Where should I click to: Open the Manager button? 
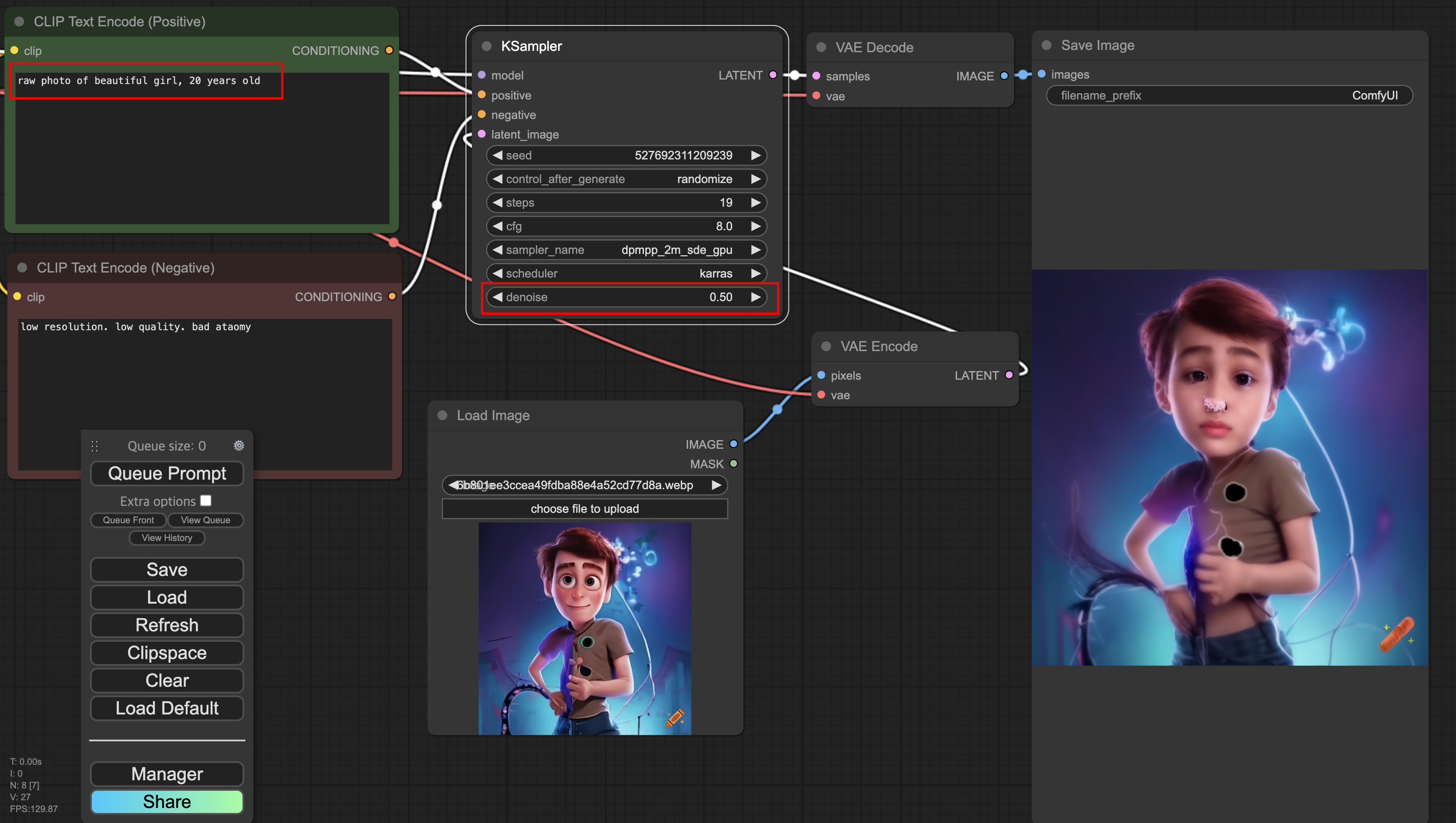pos(167,773)
